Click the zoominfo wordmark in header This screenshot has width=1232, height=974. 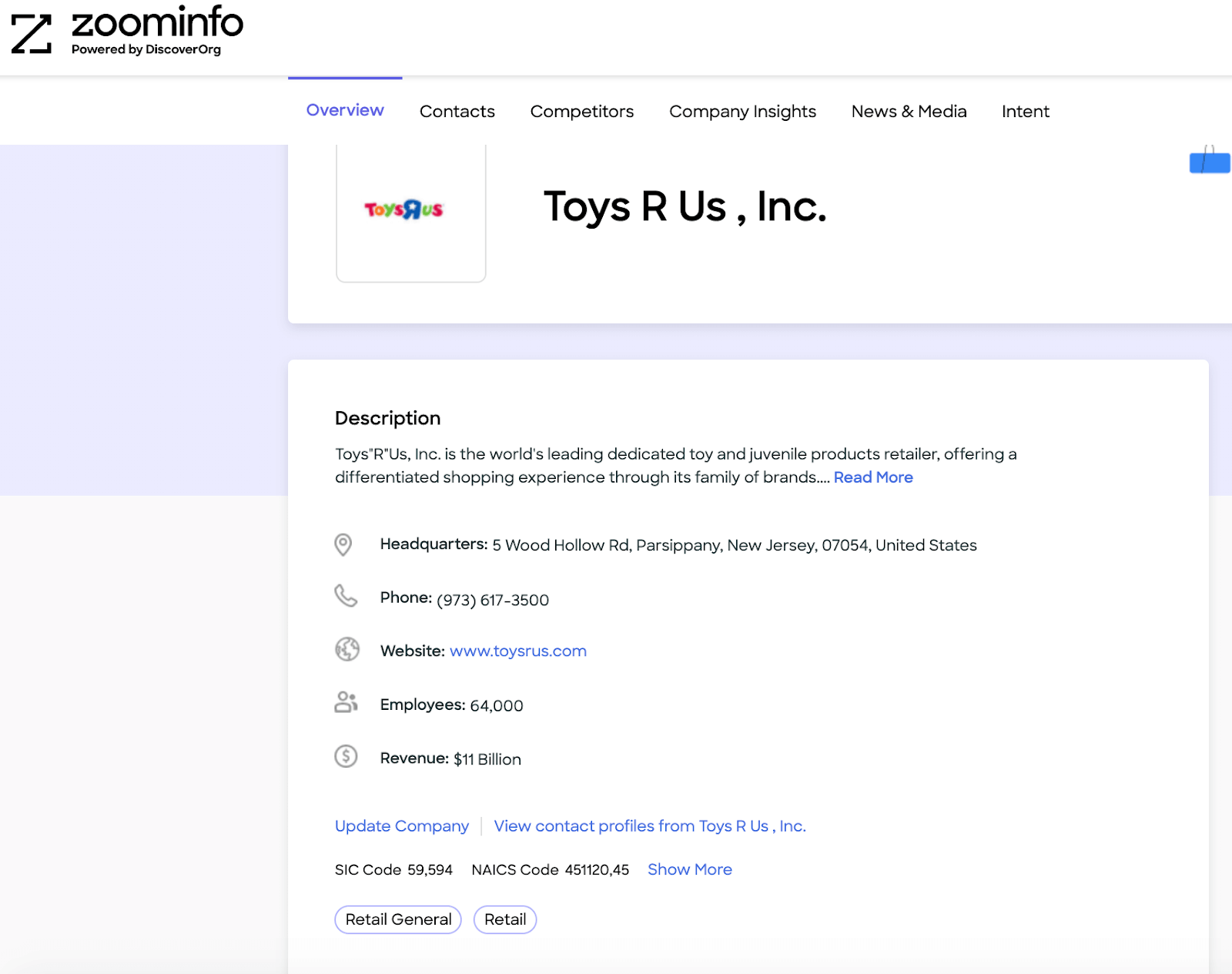157,22
